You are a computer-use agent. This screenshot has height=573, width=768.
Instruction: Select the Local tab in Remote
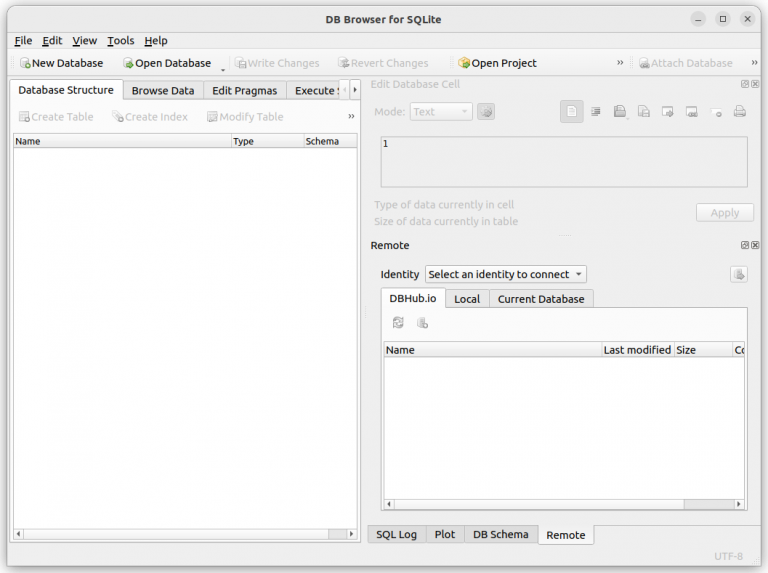(467, 299)
